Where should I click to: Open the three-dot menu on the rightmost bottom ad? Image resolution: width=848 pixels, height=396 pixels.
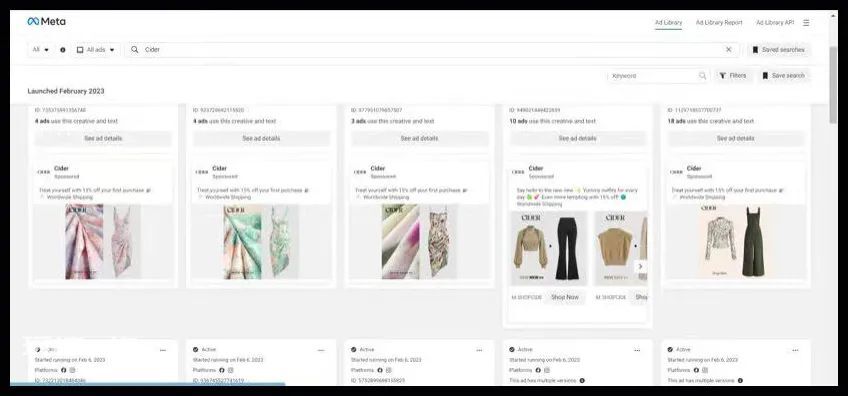pyautogui.click(x=795, y=351)
